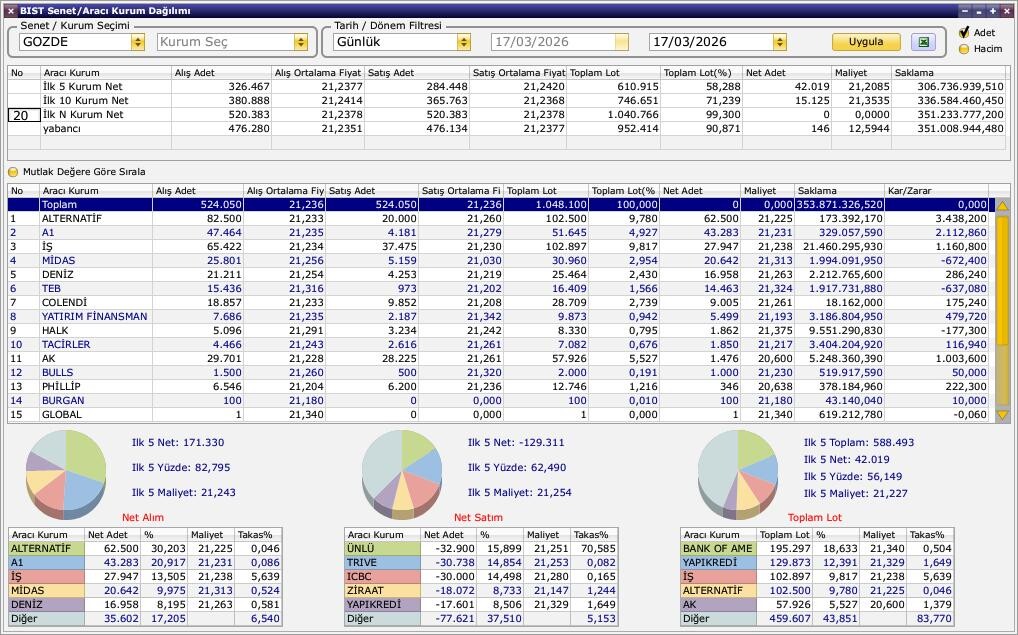Click the scroll up arrow of the broker table
1018x635 pixels.
pyautogui.click(x=1002, y=205)
